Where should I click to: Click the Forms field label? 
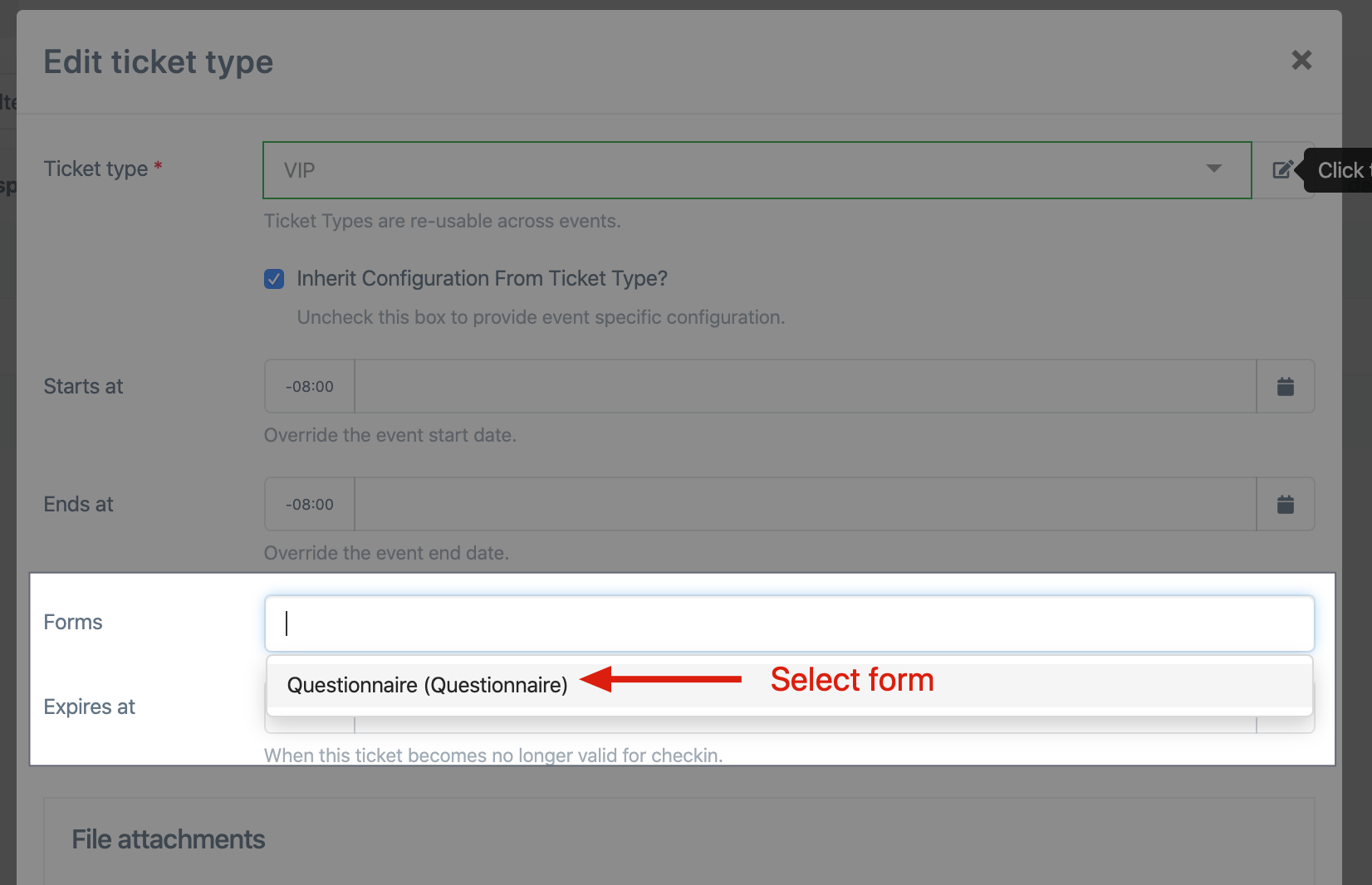coord(73,622)
